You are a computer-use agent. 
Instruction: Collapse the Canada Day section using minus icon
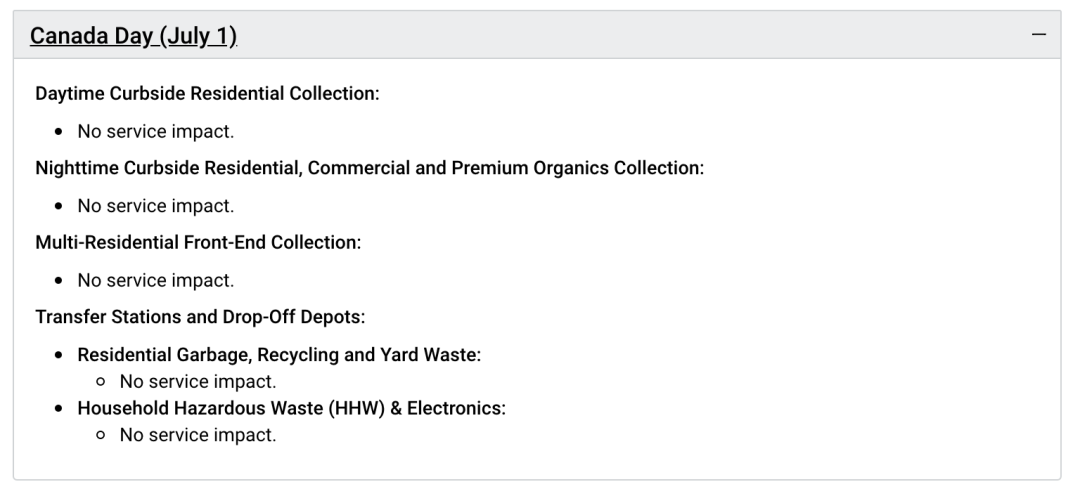tap(1039, 35)
